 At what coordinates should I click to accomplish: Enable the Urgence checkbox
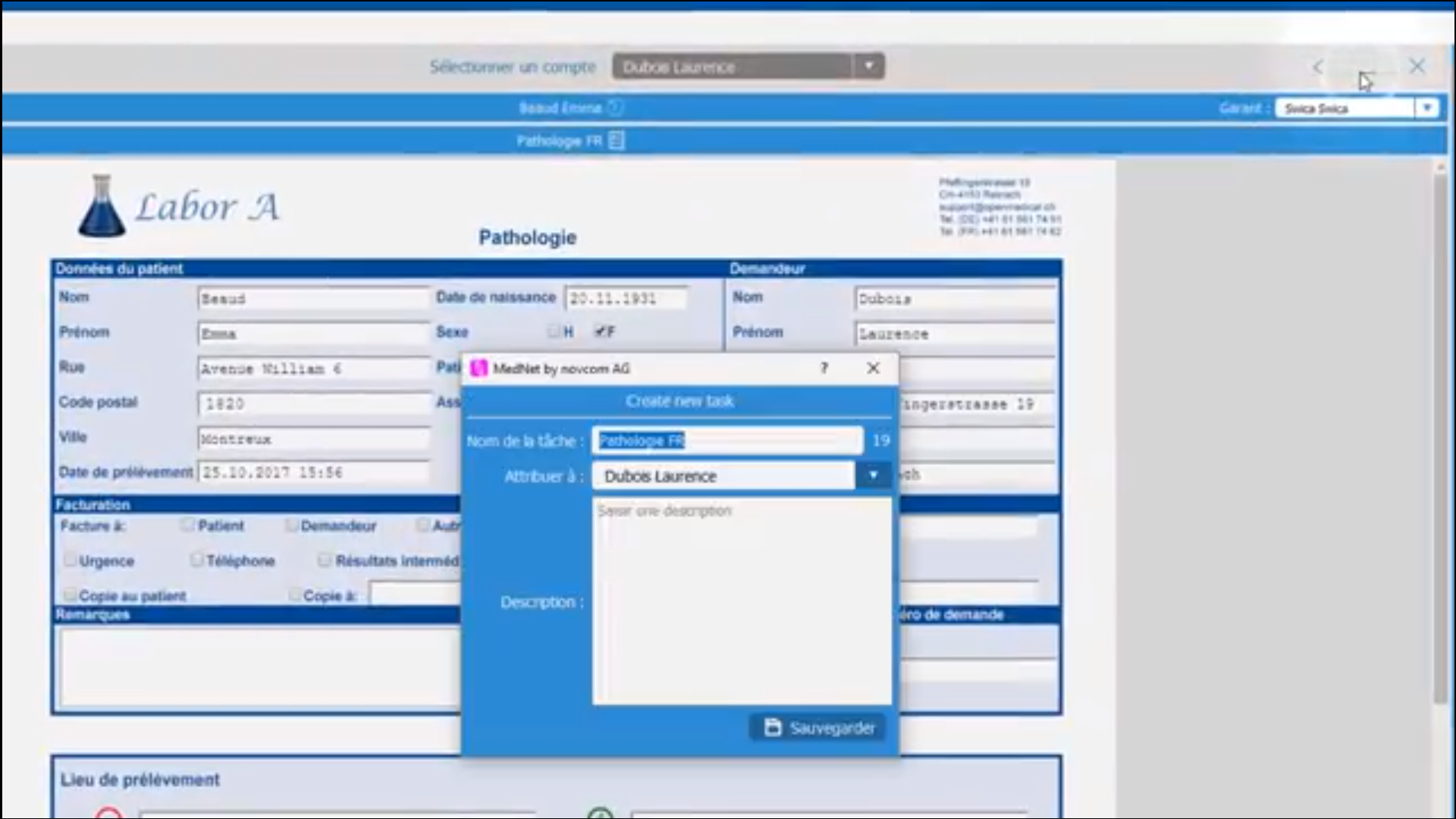[x=71, y=560]
